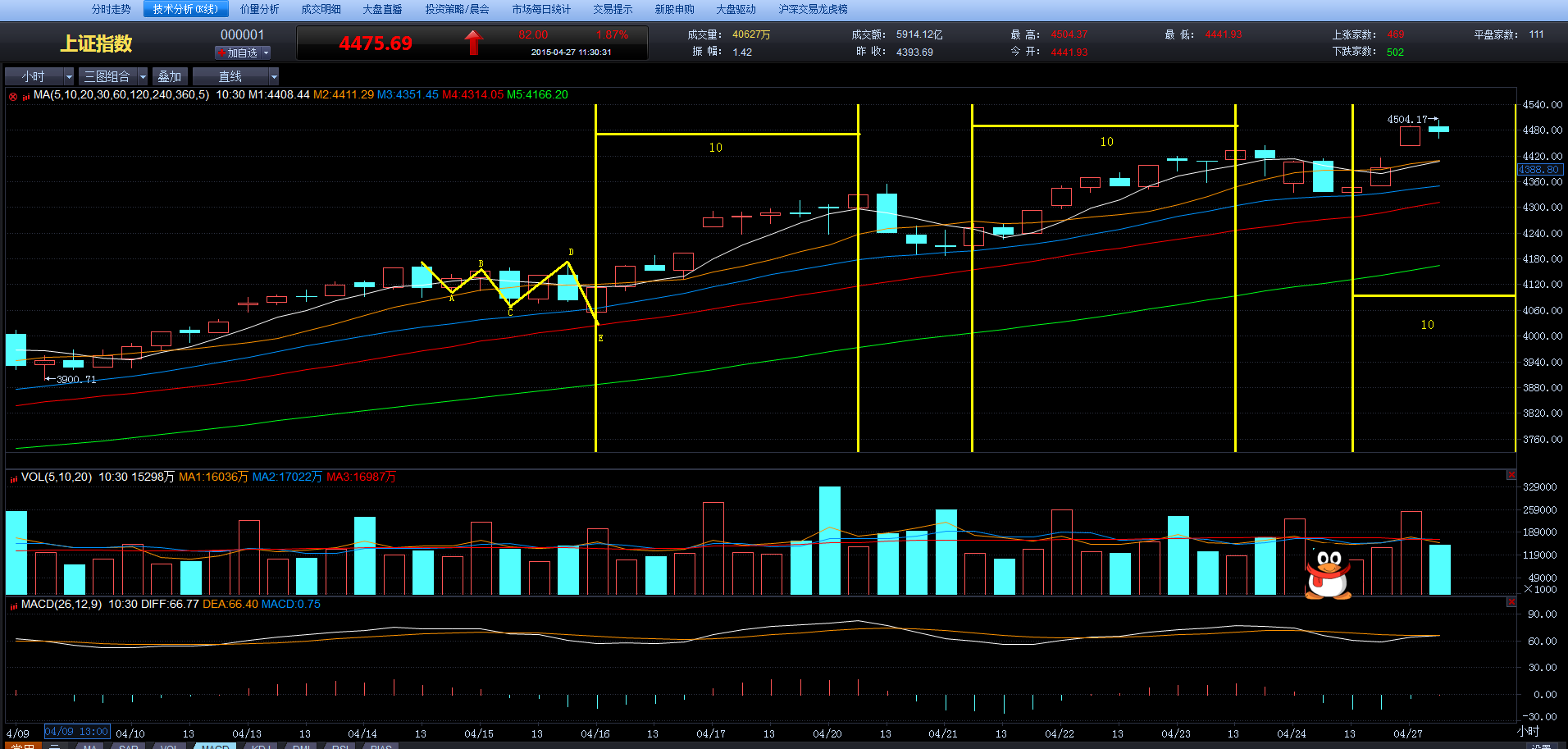Viewport: 1568px width, 749px height.
Task: Open the 加自选 dropdown arrow
Action: point(266,53)
